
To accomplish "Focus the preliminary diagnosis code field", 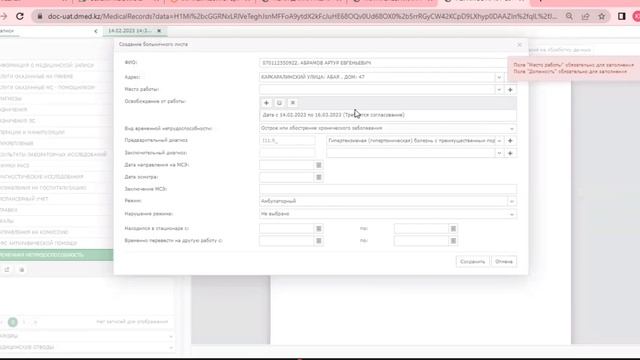I will tap(287, 140).
